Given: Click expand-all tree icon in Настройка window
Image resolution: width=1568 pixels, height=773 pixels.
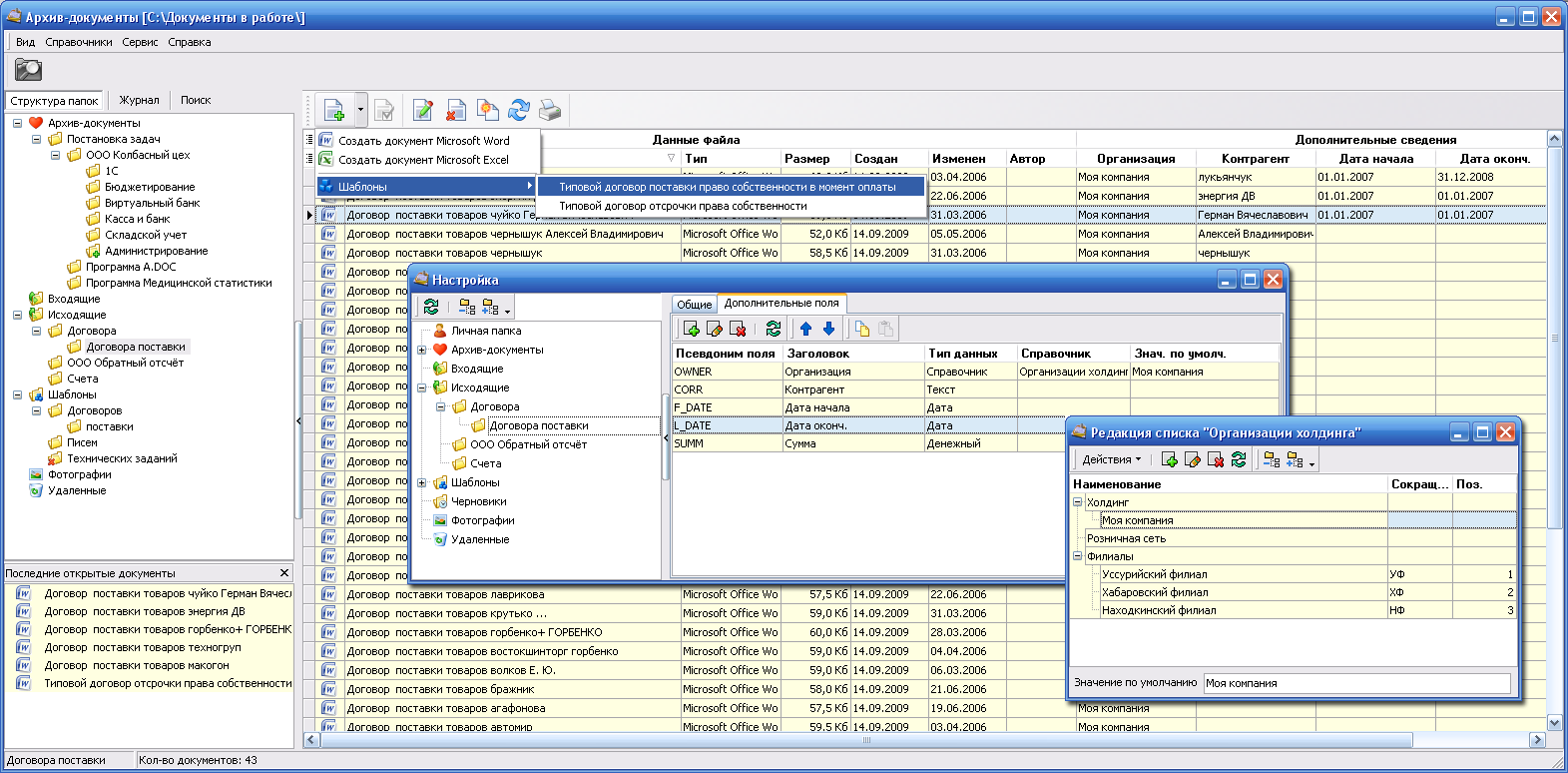Looking at the screenshot, I should point(490,307).
